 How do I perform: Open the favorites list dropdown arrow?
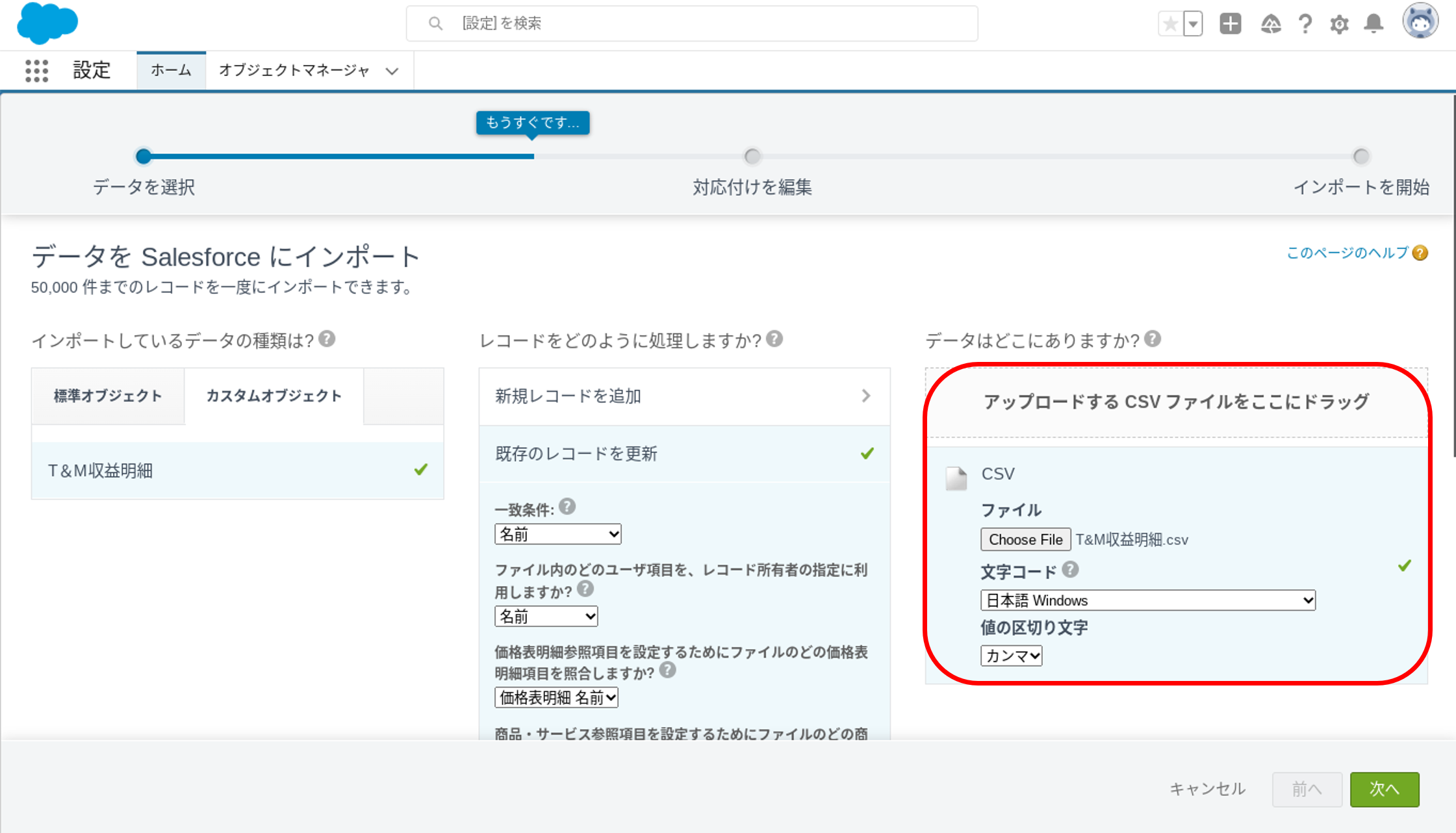point(1193,24)
